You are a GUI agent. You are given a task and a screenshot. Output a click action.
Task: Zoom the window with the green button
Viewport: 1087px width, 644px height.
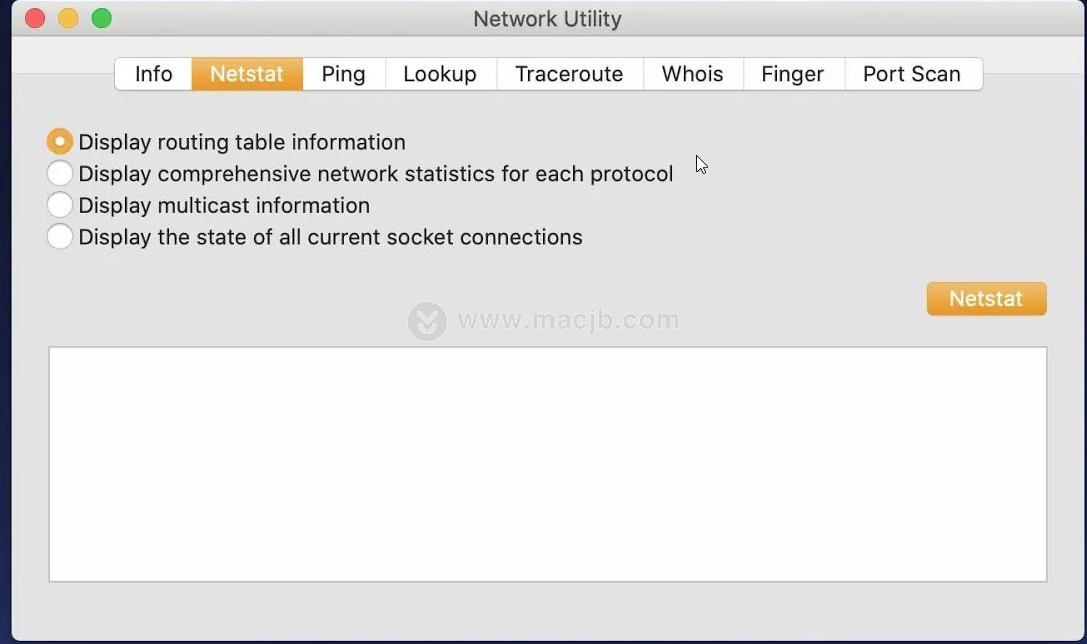[101, 18]
